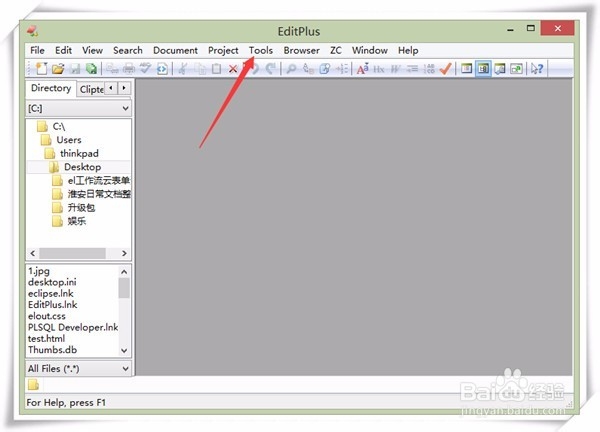The image size is (600, 432).
Task: Click the Save disk icon
Action: (75, 69)
